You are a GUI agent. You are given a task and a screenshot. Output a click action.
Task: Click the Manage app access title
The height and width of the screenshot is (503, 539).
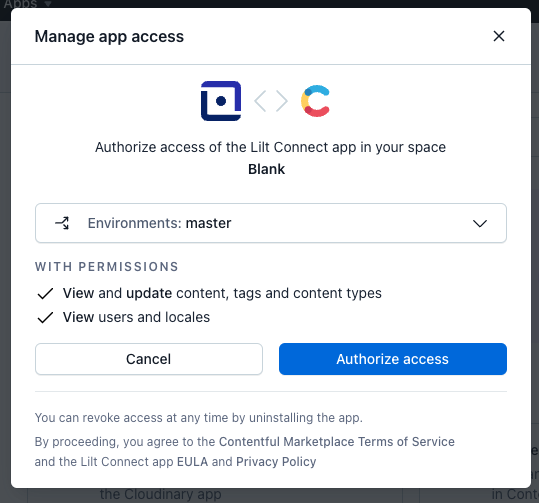coord(109,36)
